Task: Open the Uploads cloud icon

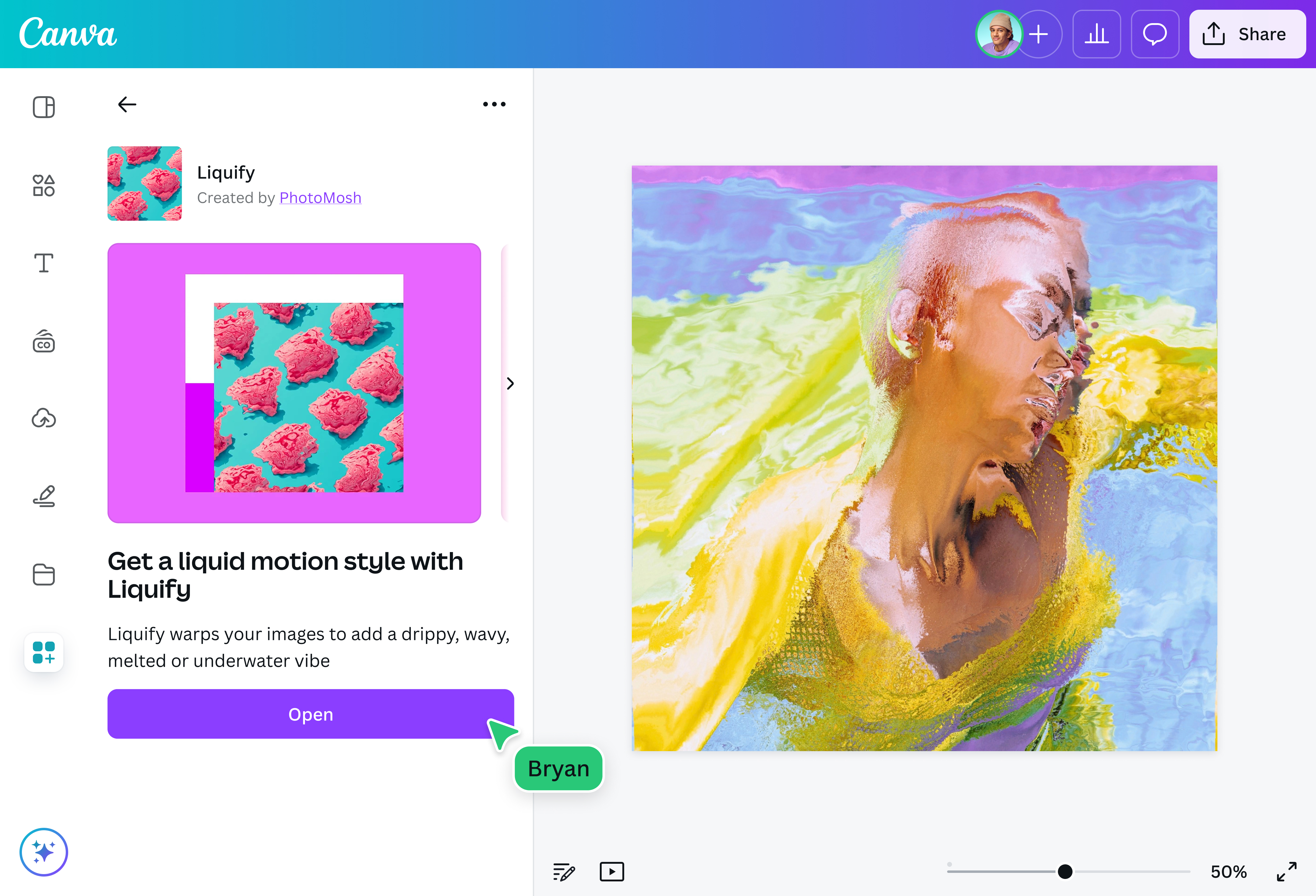Action: (44, 418)
